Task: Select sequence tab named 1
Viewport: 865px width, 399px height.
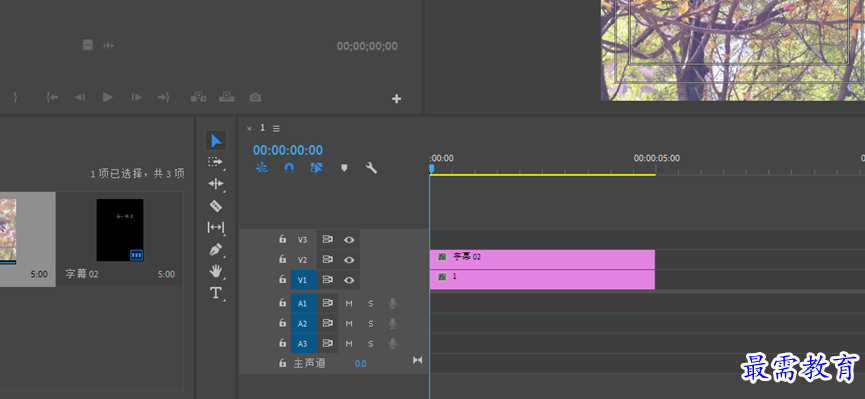Action: (x=263, y=128)
